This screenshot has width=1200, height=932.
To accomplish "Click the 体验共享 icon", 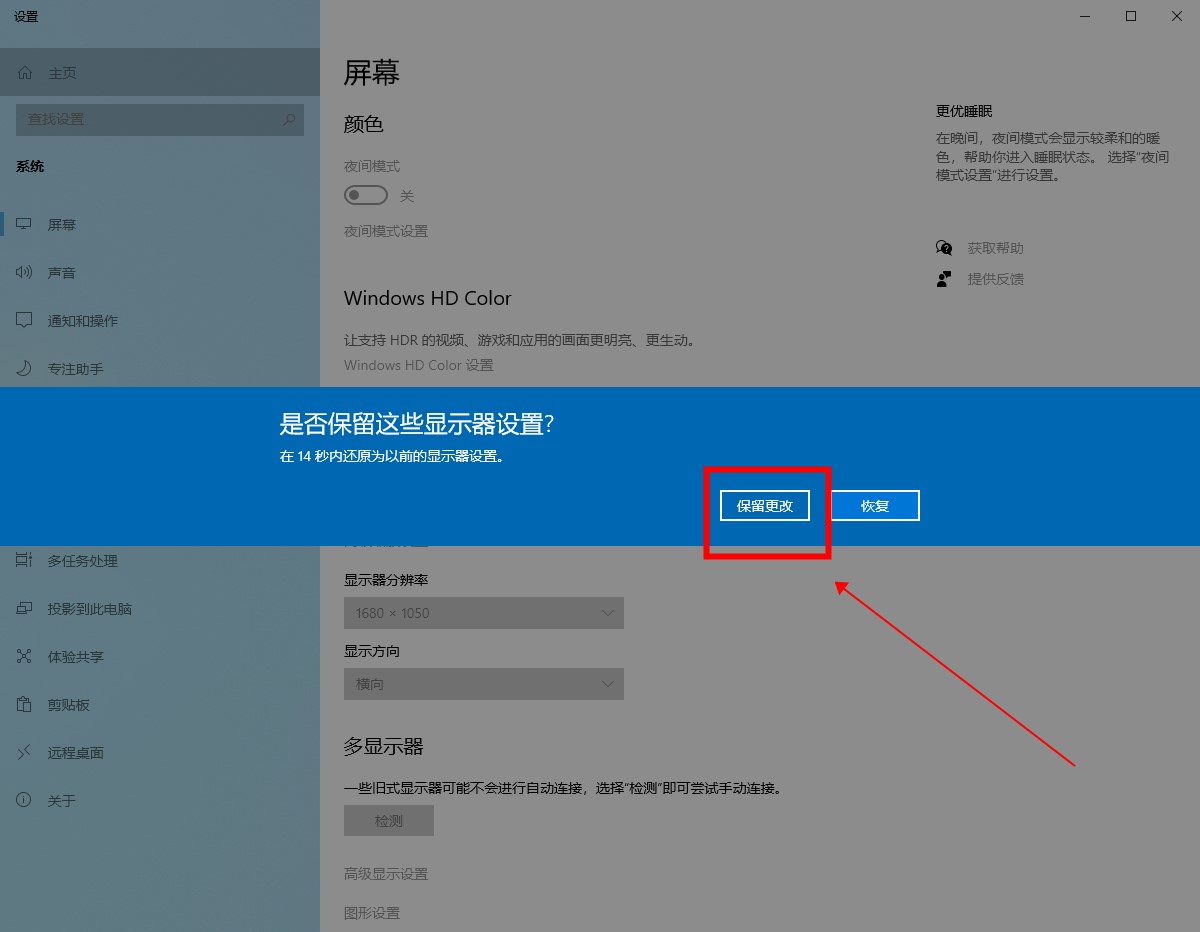I will (25, 657).
